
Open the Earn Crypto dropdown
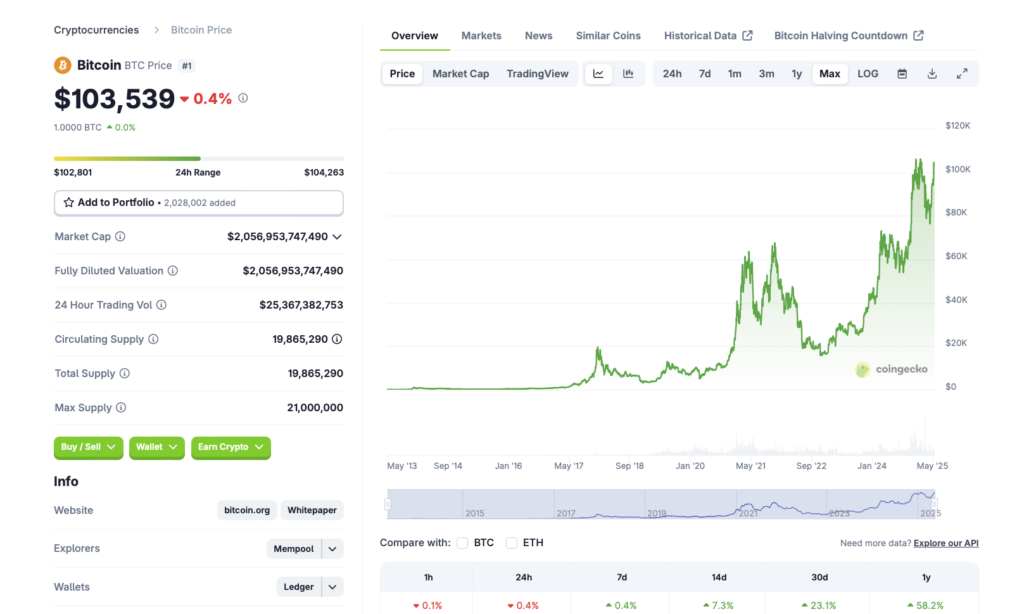(x=231, y=447)
